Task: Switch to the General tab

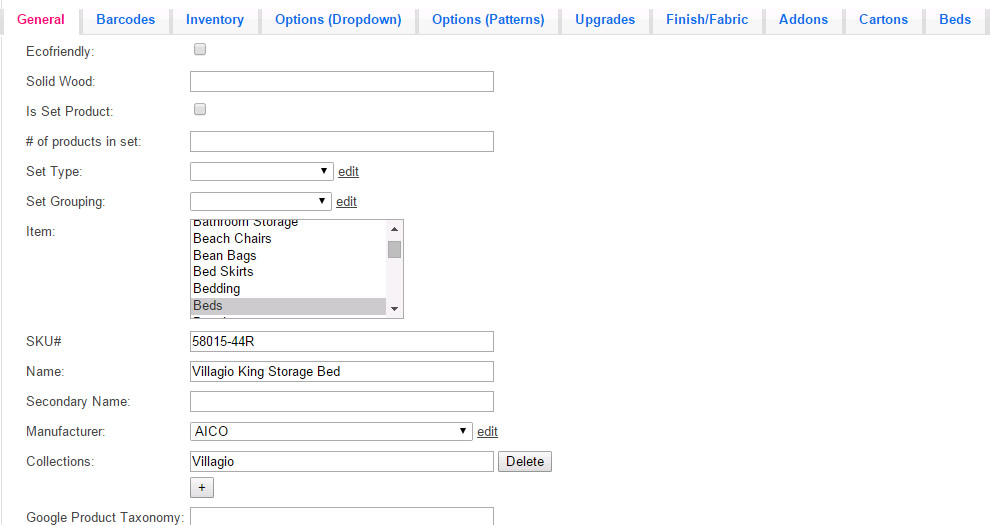Action: coord(40,20)
